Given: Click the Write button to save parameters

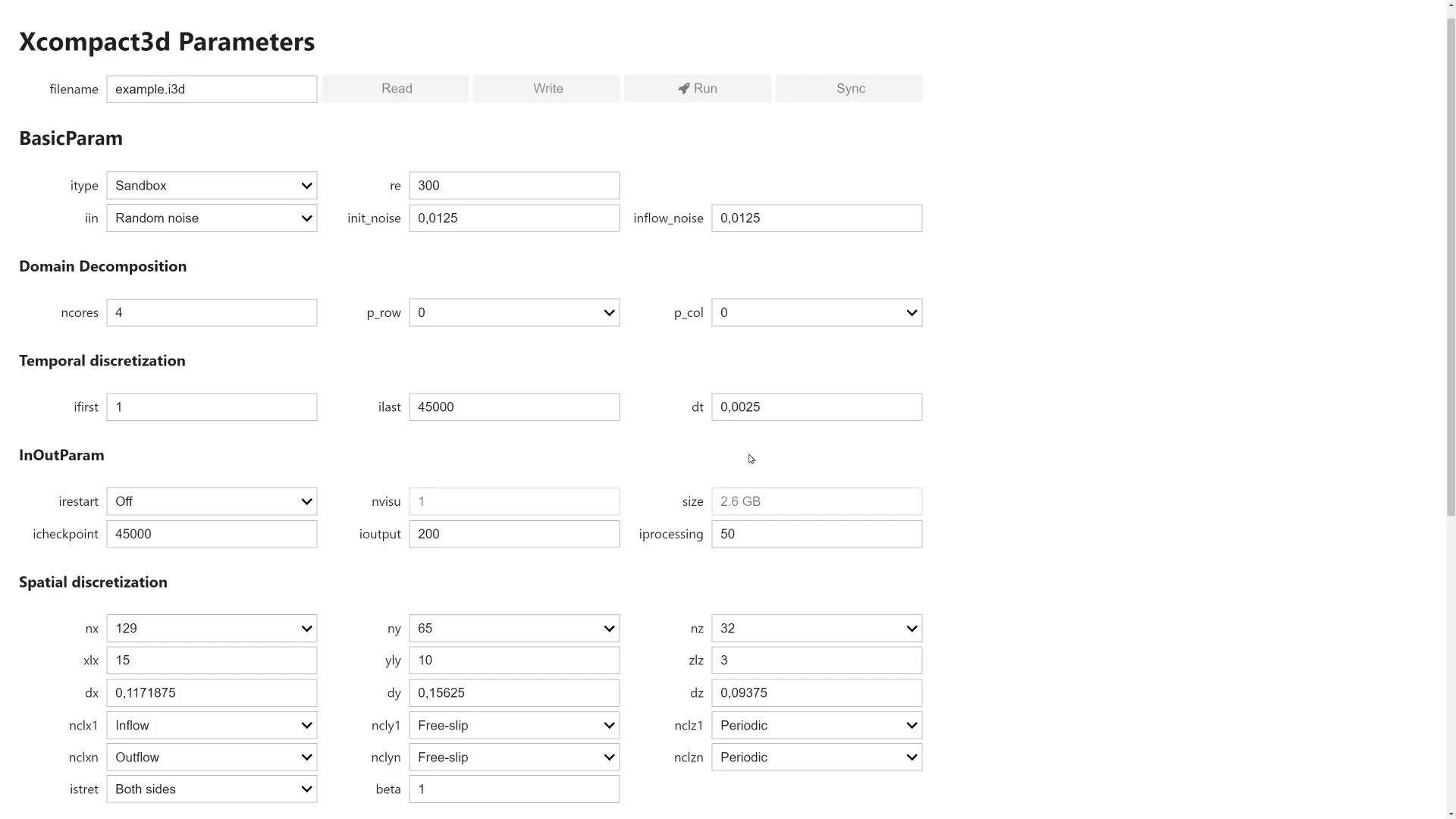Looking at the screenshot, I should (547, 88).
